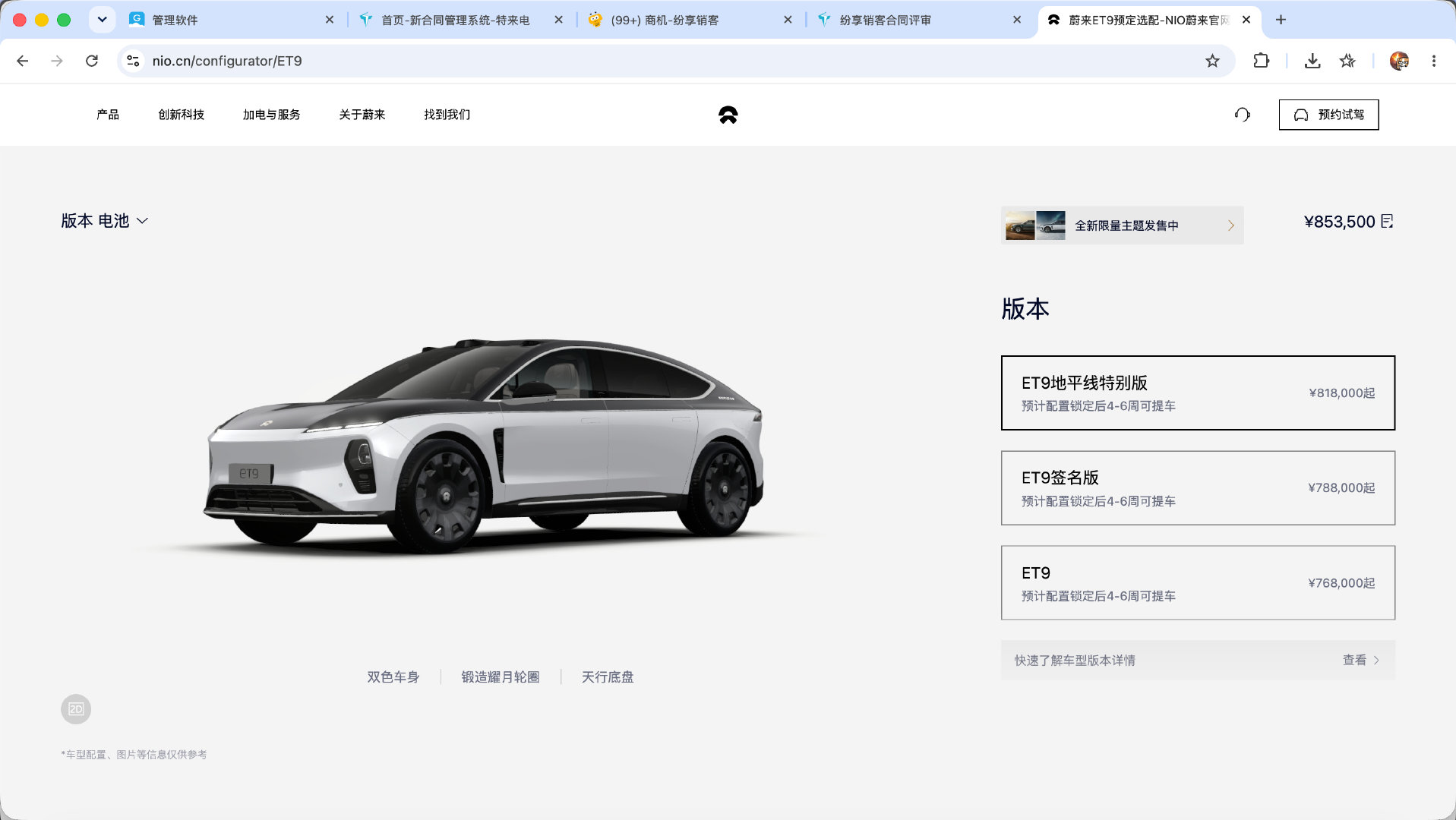
Task: Open bookmarks star toolbar icon
Action: [x=1347, y=61]
